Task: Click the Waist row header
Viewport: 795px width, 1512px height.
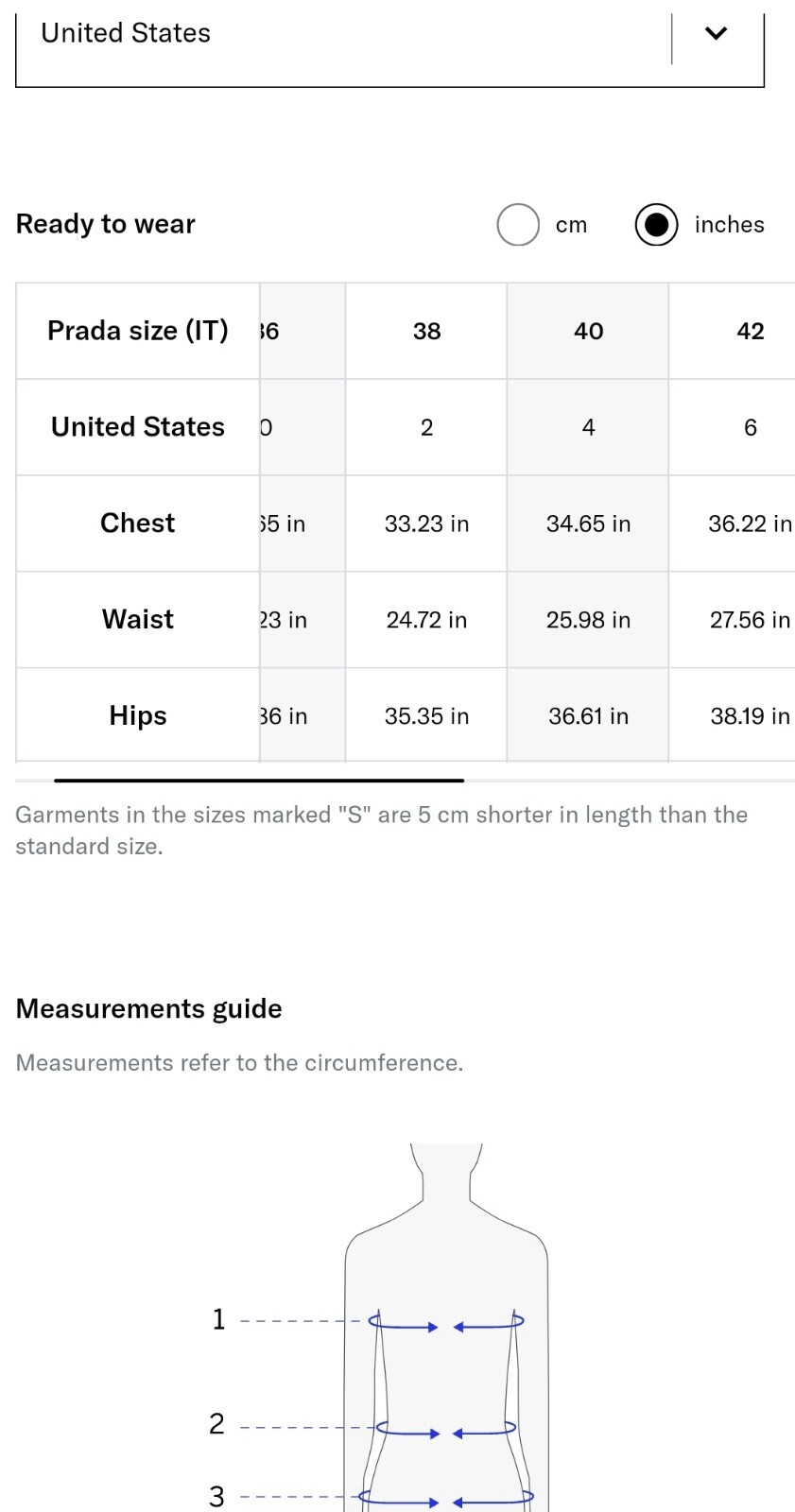Action: [138, 620]
